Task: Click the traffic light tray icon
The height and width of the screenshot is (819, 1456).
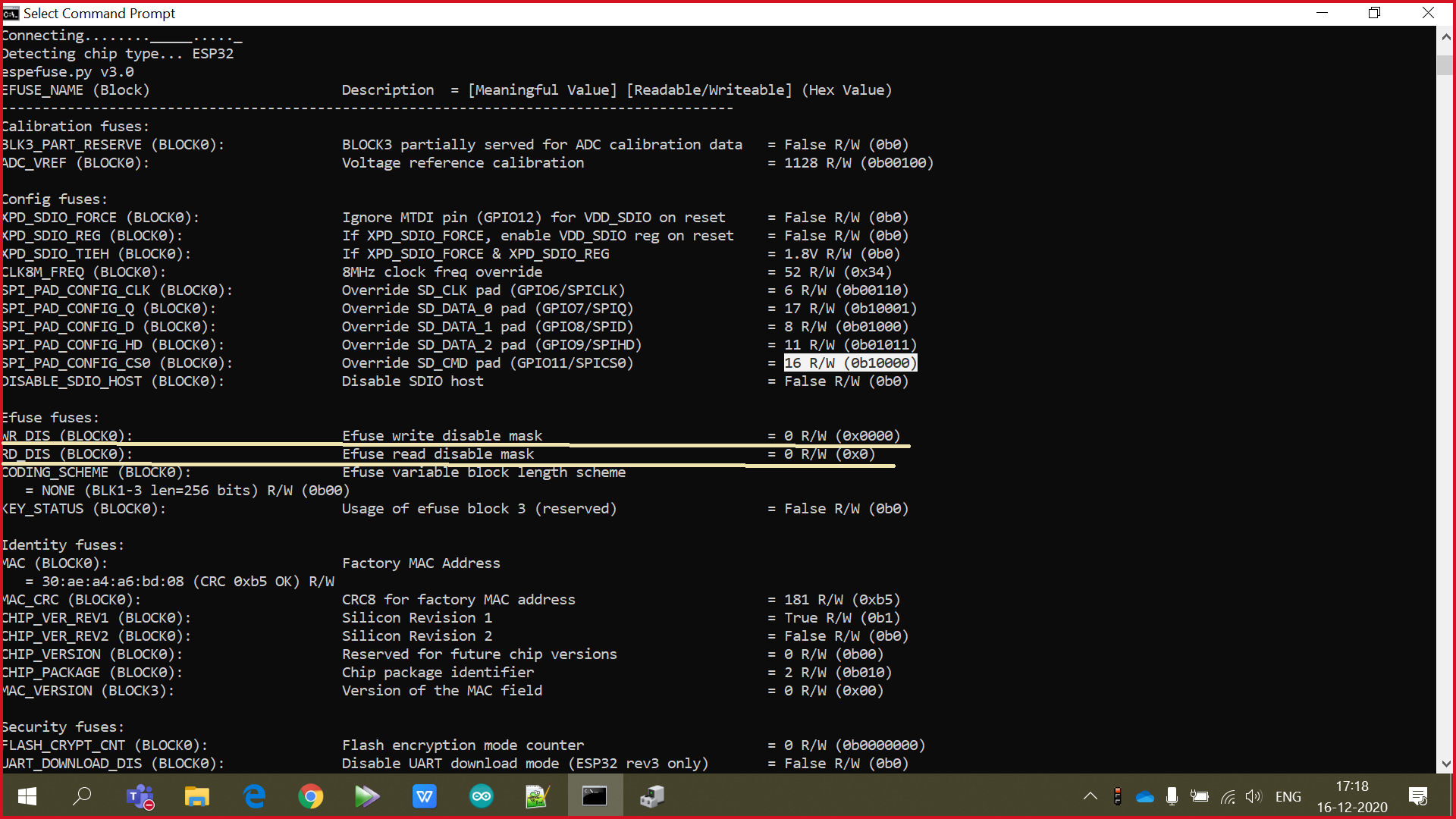Action: coord(1117,796)
